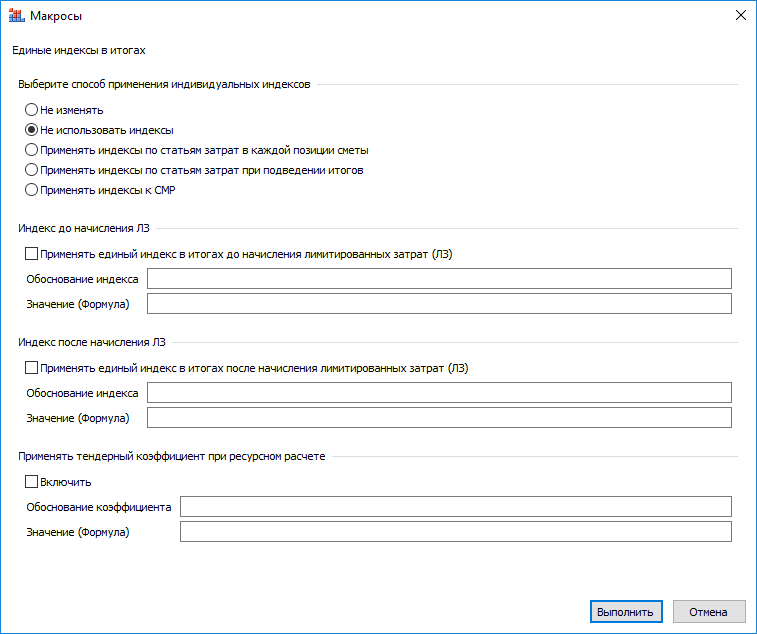The height and width of the screenshot is (634, 757).
Task: Click 'Обоснование индекса' field under Индекс до начисления ЛЗ
Action: [439, 278]
